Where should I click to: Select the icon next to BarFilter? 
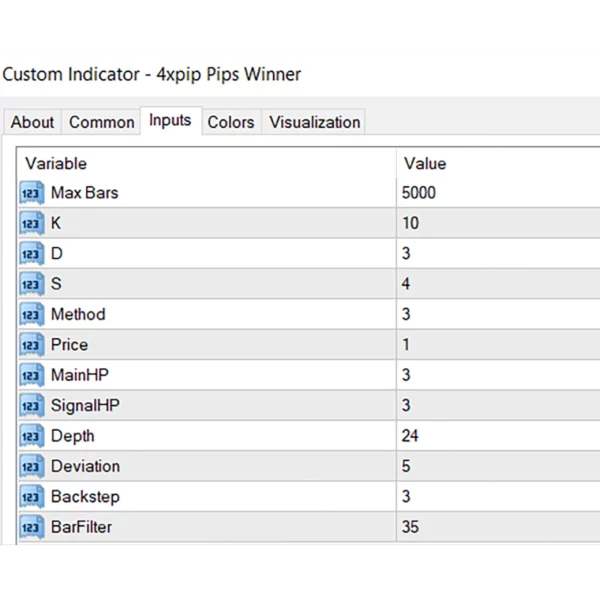point(32,527)
